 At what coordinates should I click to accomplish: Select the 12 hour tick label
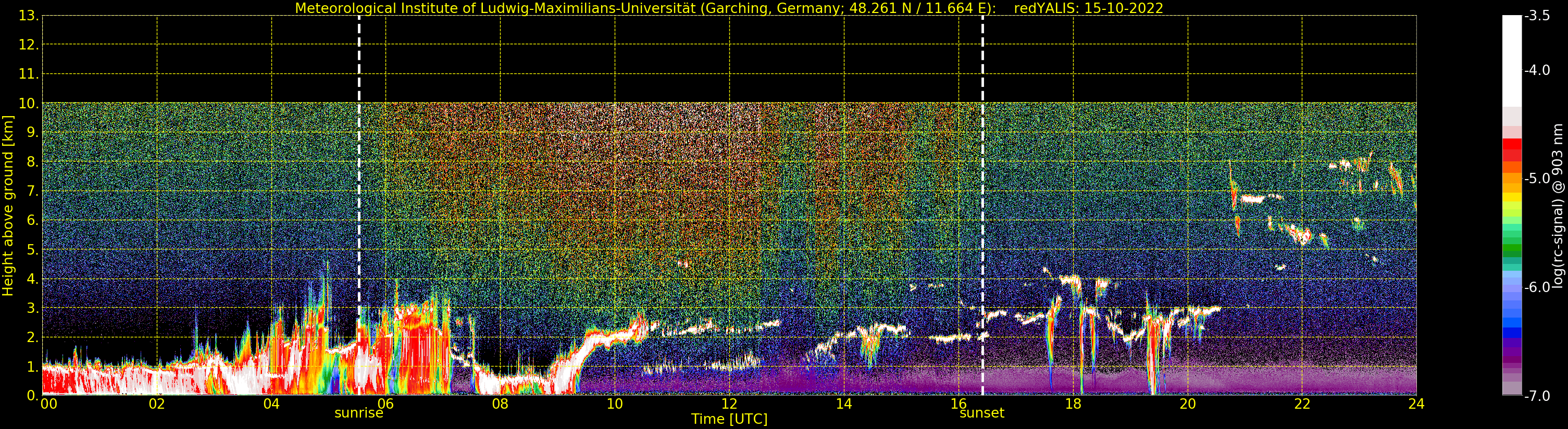(x=729, y=403)
